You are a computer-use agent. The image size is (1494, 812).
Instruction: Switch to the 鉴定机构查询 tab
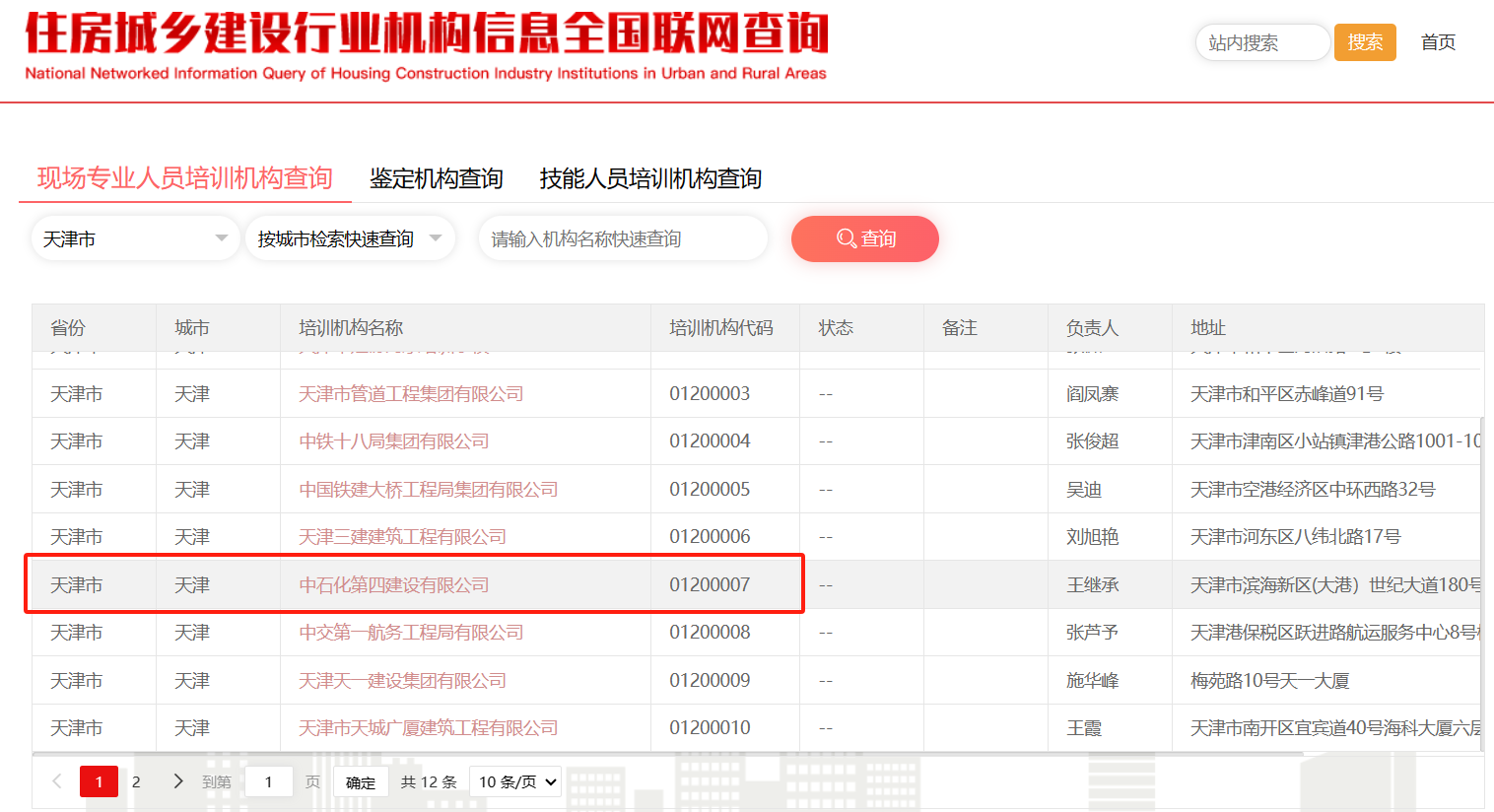437,178
